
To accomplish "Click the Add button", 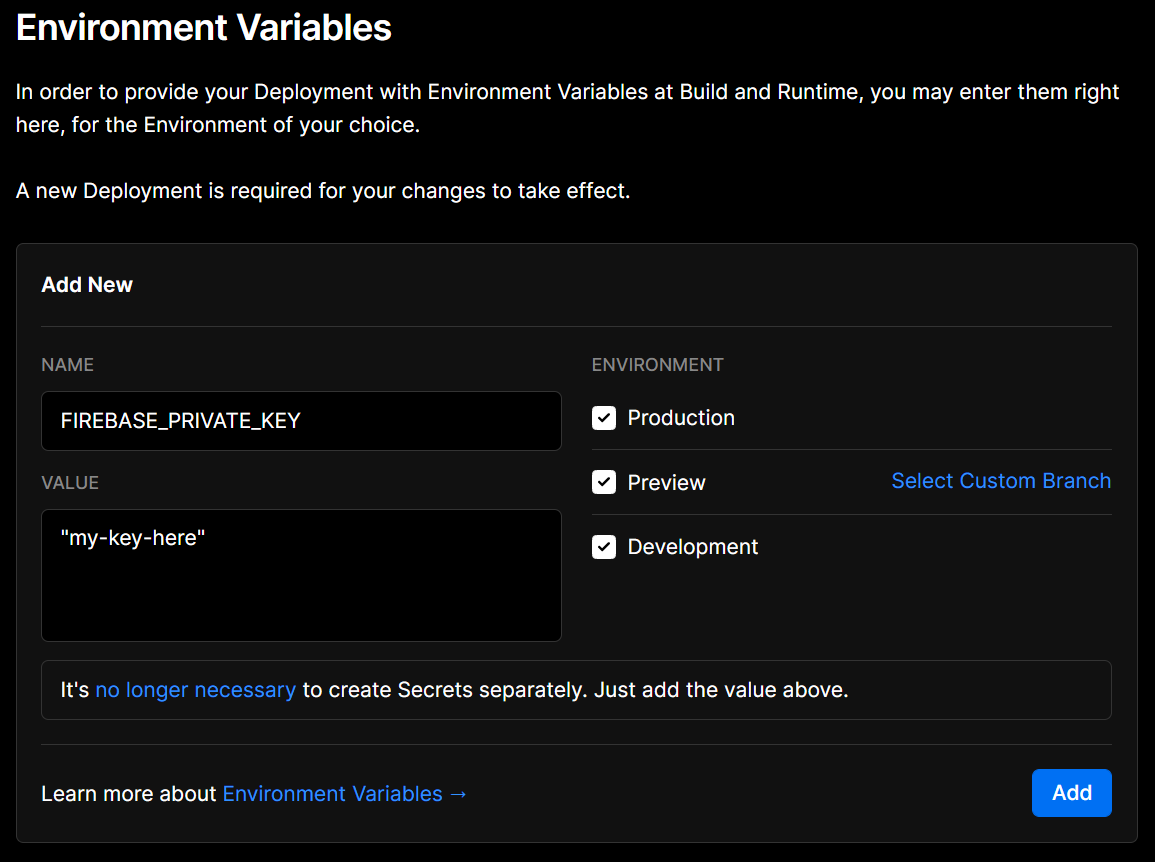I will 1071,793.
